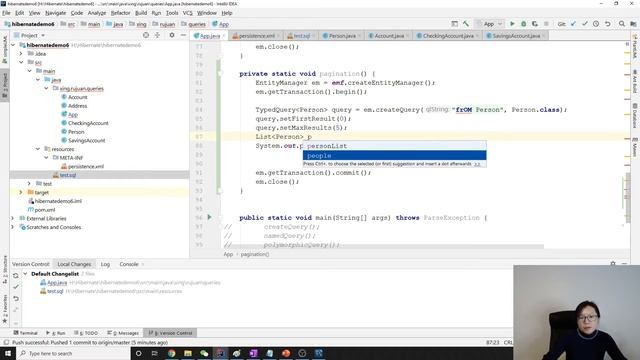This screenshot has height=360, width=640.
Task: Select people completion suggestion
Action: tap(394, 156)
